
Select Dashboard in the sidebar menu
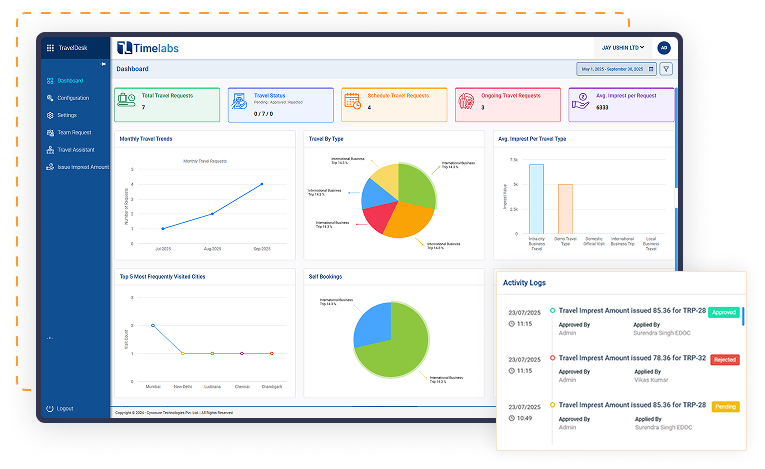tap(70, 80)
